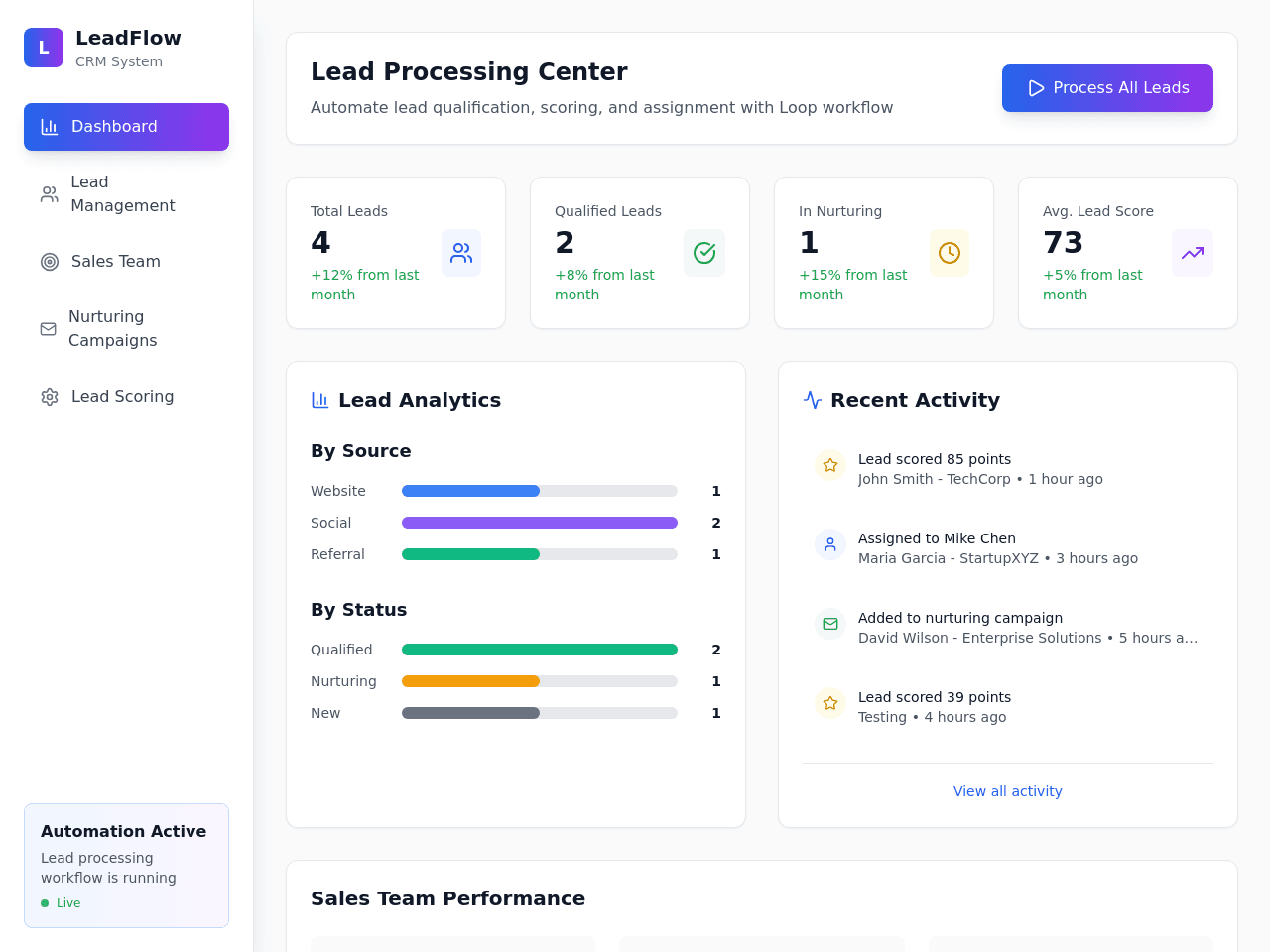
Task: Click the star icon beside Lead scored 85 points
Action: click(x=830, y=465)
